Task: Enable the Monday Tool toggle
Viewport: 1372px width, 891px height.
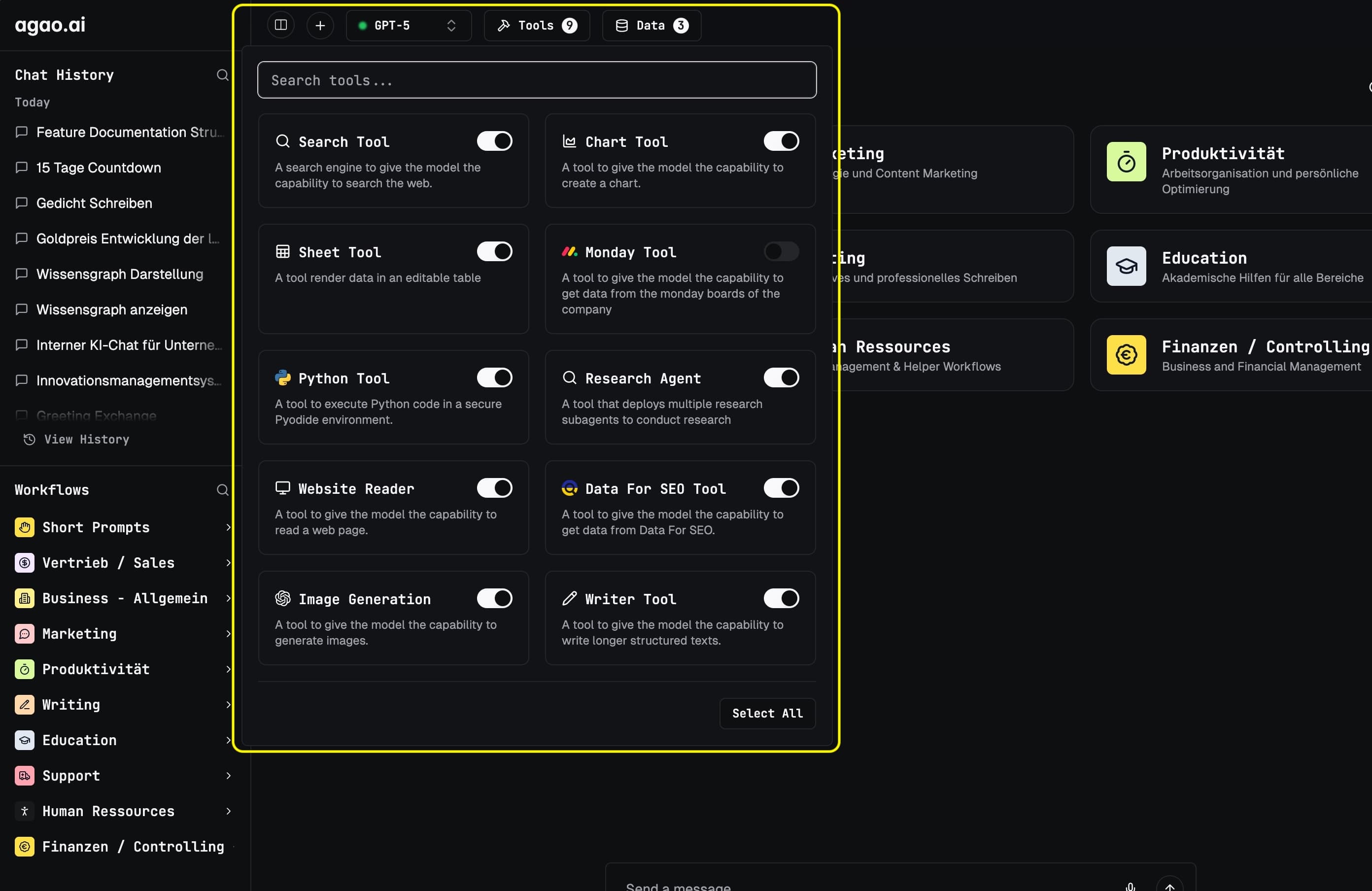Action: tap(781, 251)
